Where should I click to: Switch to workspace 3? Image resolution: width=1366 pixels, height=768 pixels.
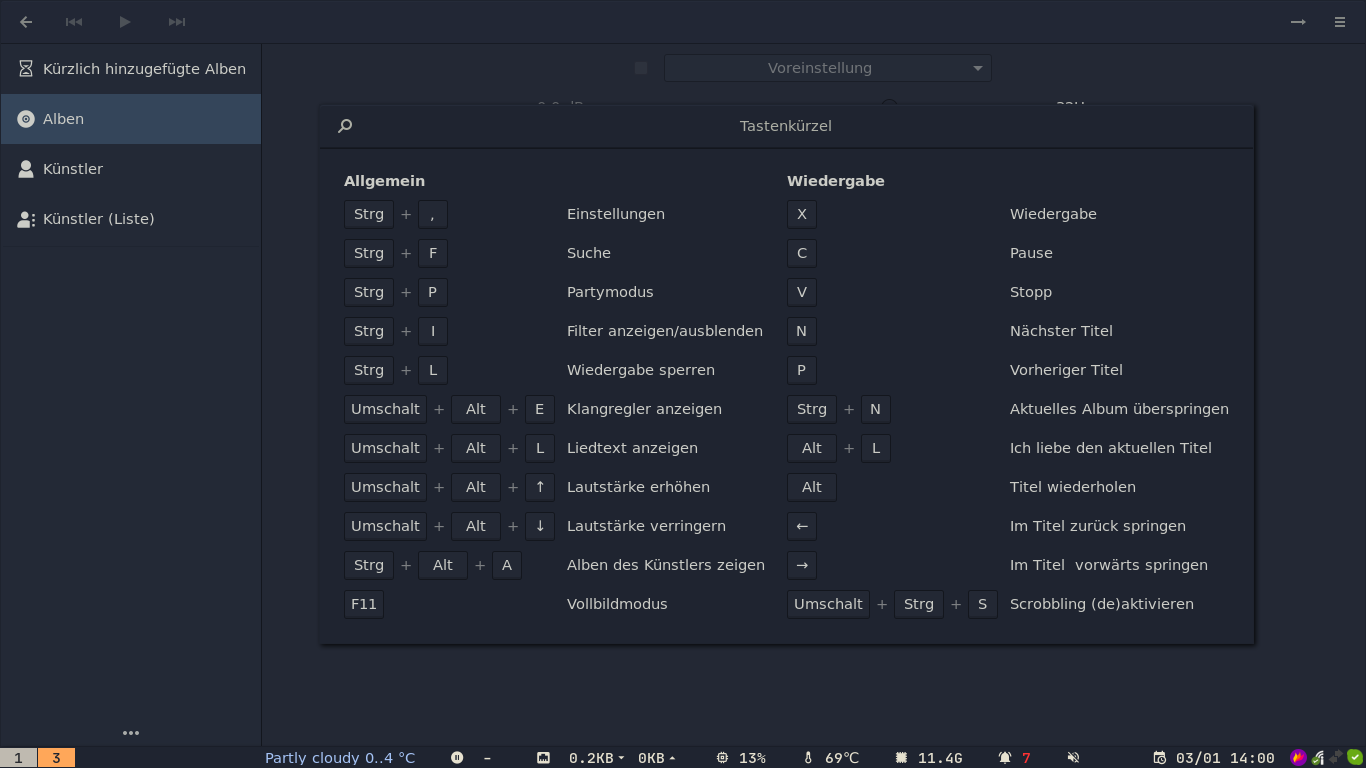(56, 758)
